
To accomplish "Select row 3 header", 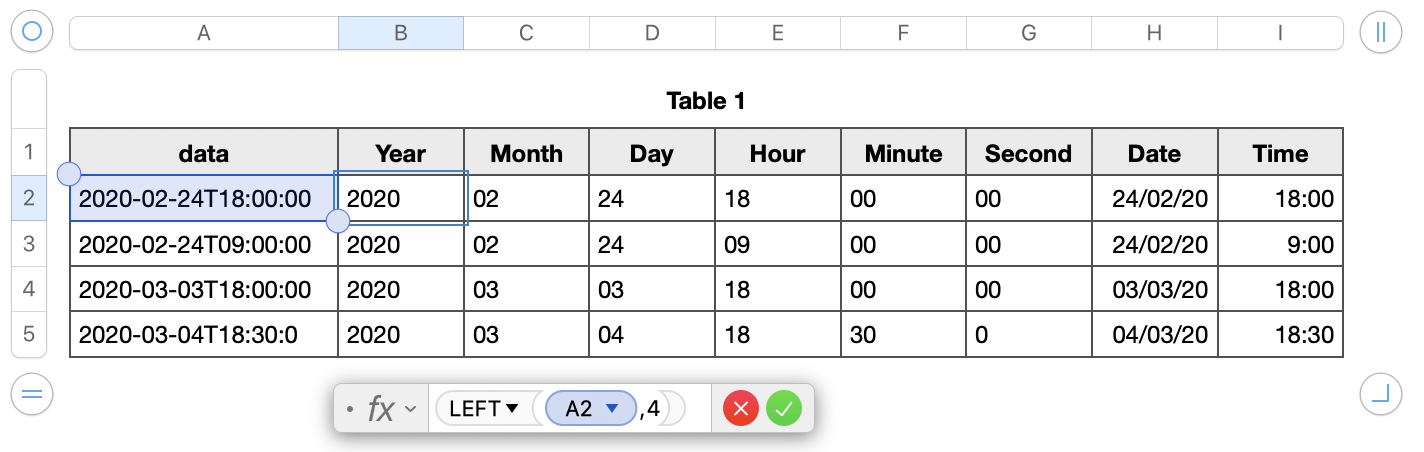I will (29, 244).
